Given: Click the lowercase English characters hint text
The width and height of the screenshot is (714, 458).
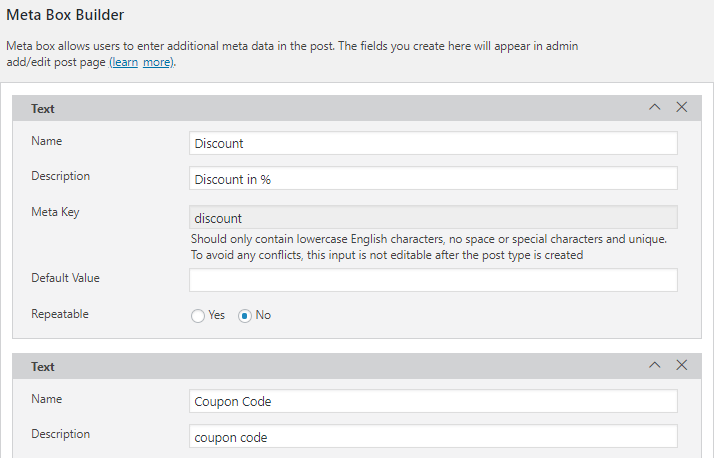Looking at the screenshot, I should tap(428, 239).
